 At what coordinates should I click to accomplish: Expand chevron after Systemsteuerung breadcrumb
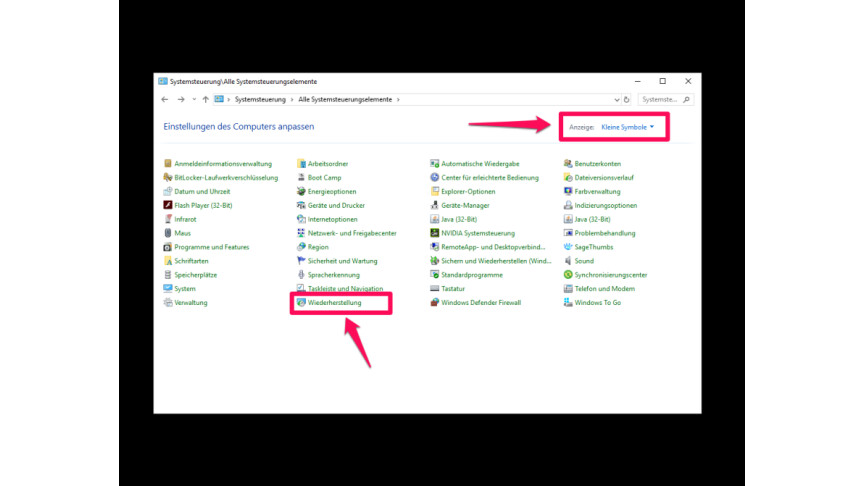point(292,100)
